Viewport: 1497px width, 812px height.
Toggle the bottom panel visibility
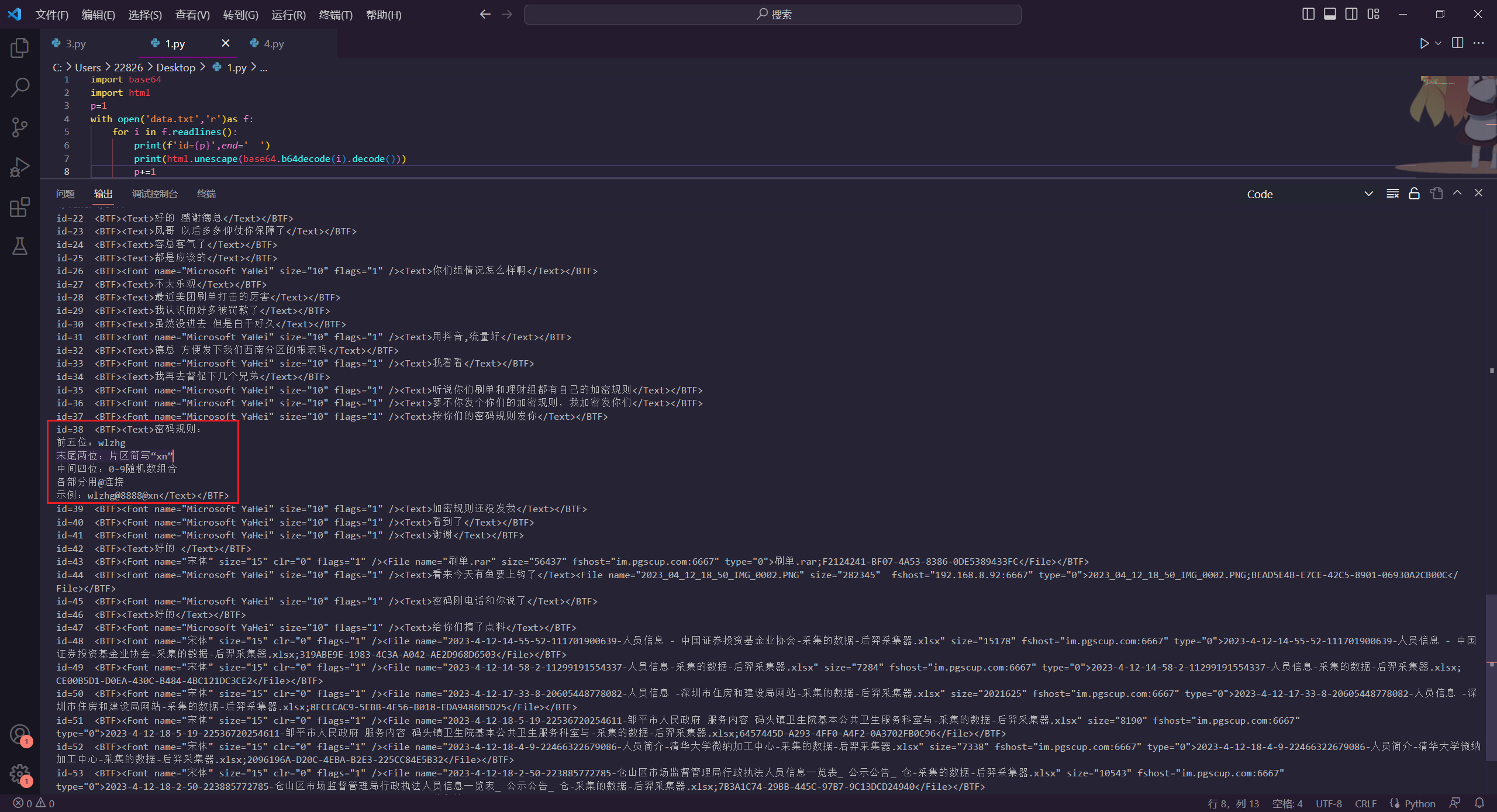click(1330, 14)
